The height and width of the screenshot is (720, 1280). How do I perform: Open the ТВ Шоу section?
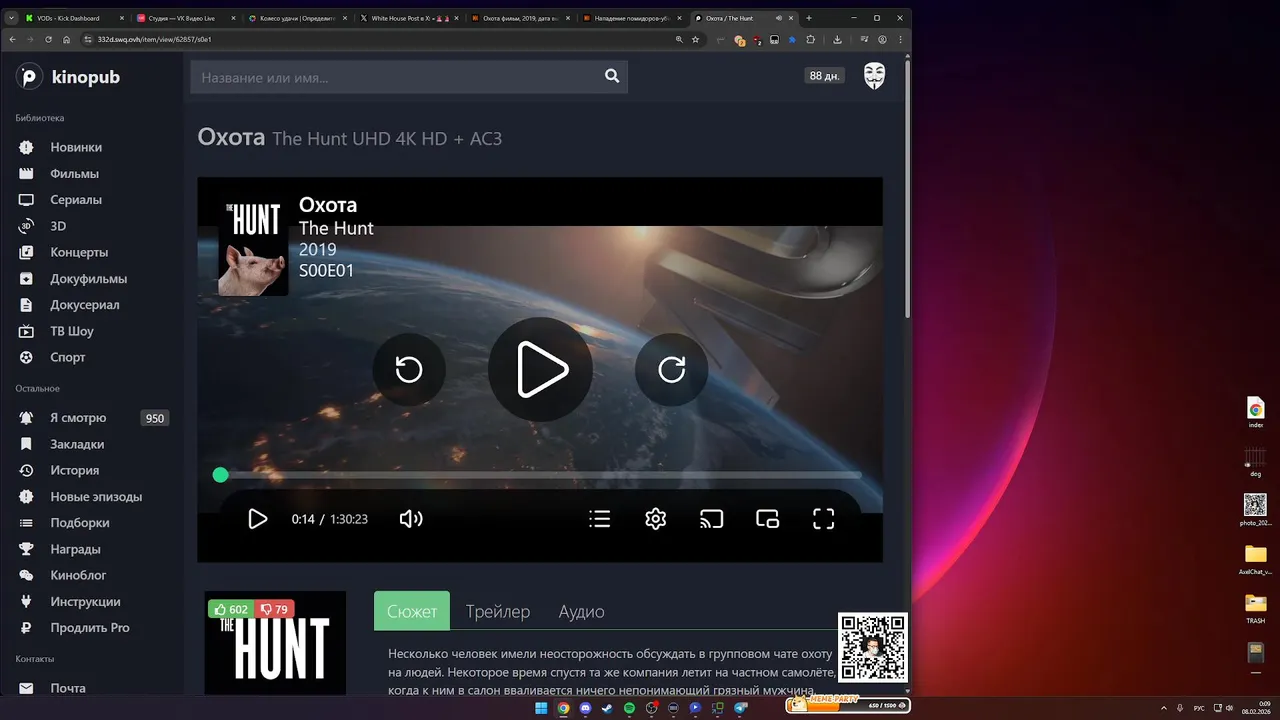[x=71, y=331]
